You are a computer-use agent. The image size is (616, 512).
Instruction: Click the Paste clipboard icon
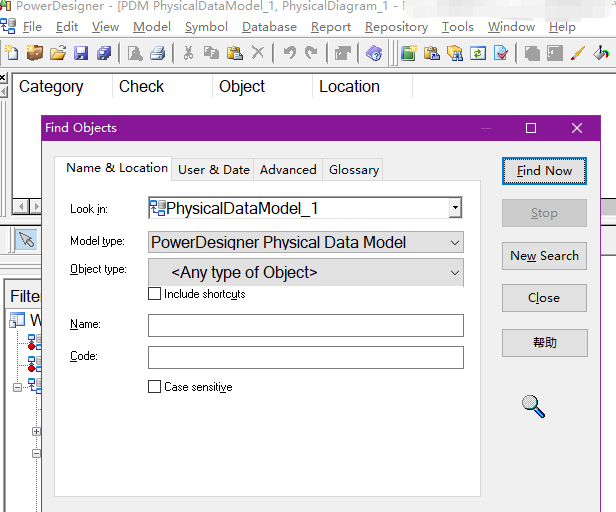click(x=235, y=53)
